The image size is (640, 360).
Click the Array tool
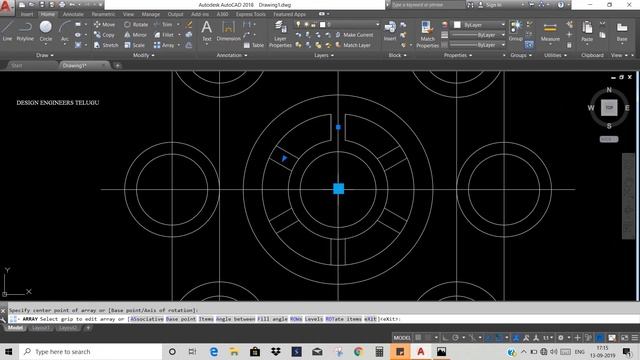[164, 45]
